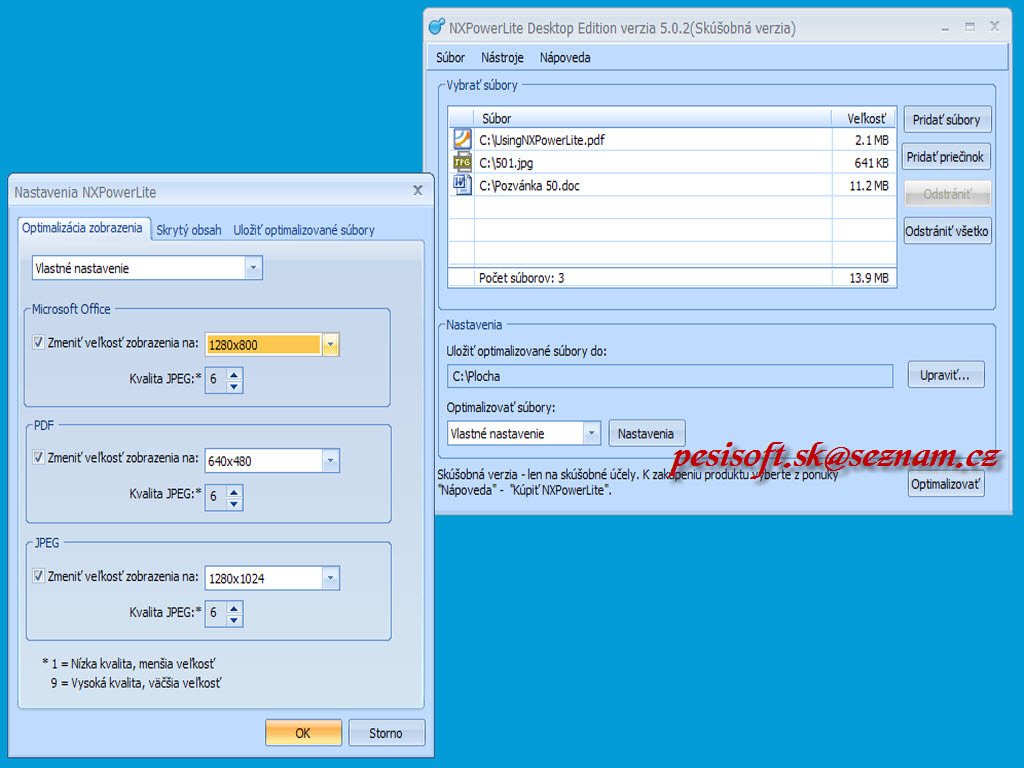Click the NXPowerLite app icon in title bar
1024x768 pixels.
(x=436, y=27)
